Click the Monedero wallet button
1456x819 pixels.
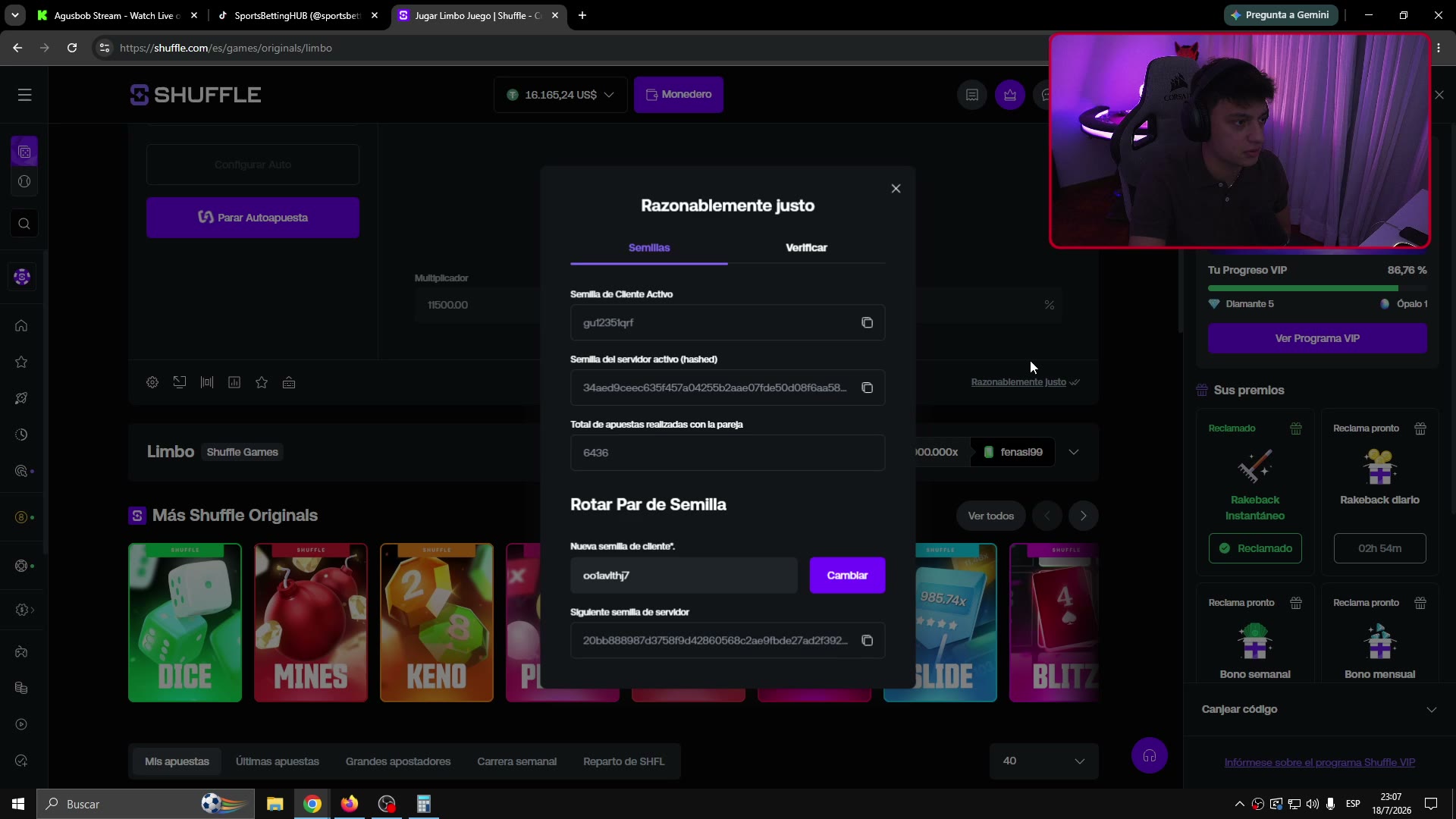tap(679, 95)
